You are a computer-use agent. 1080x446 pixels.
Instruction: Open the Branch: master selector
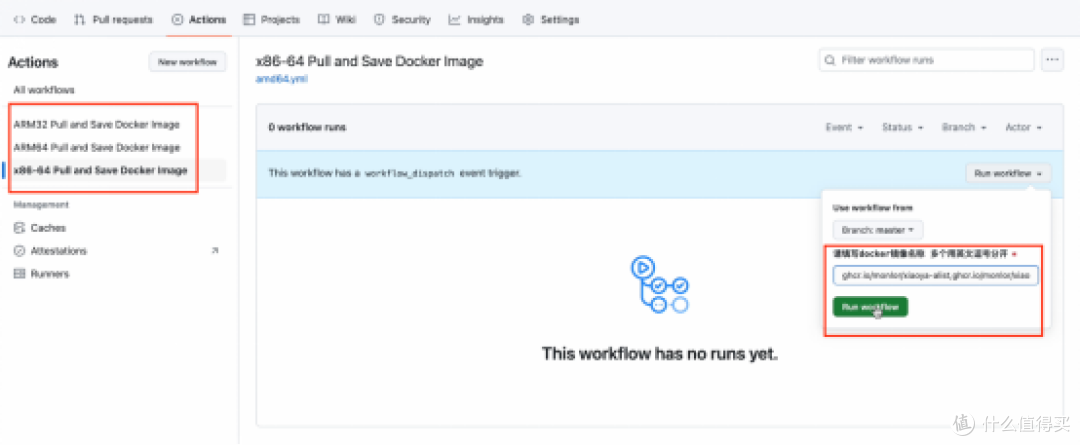pyautogui.click(x=878, y=230)
